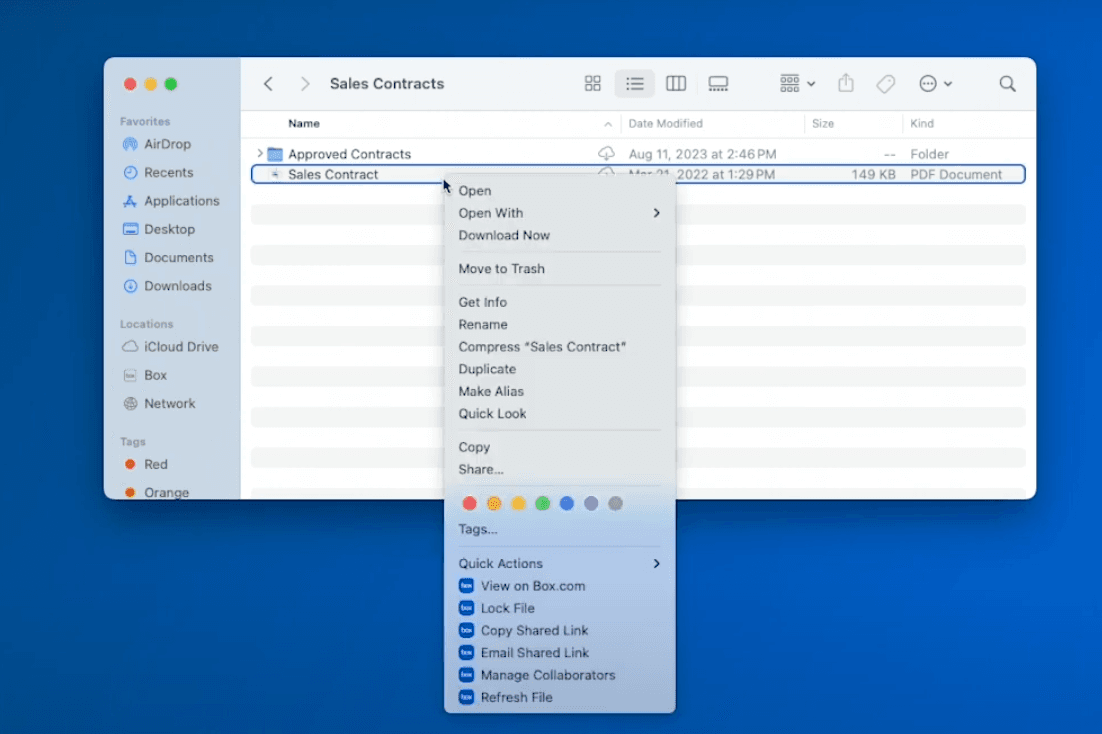1102x734 pixels.
Task: Apply the red tag color dot
Action: (470, 503)
